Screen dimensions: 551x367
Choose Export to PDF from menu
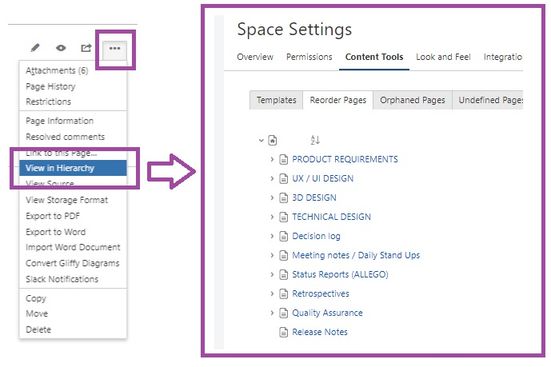point(53,216)
